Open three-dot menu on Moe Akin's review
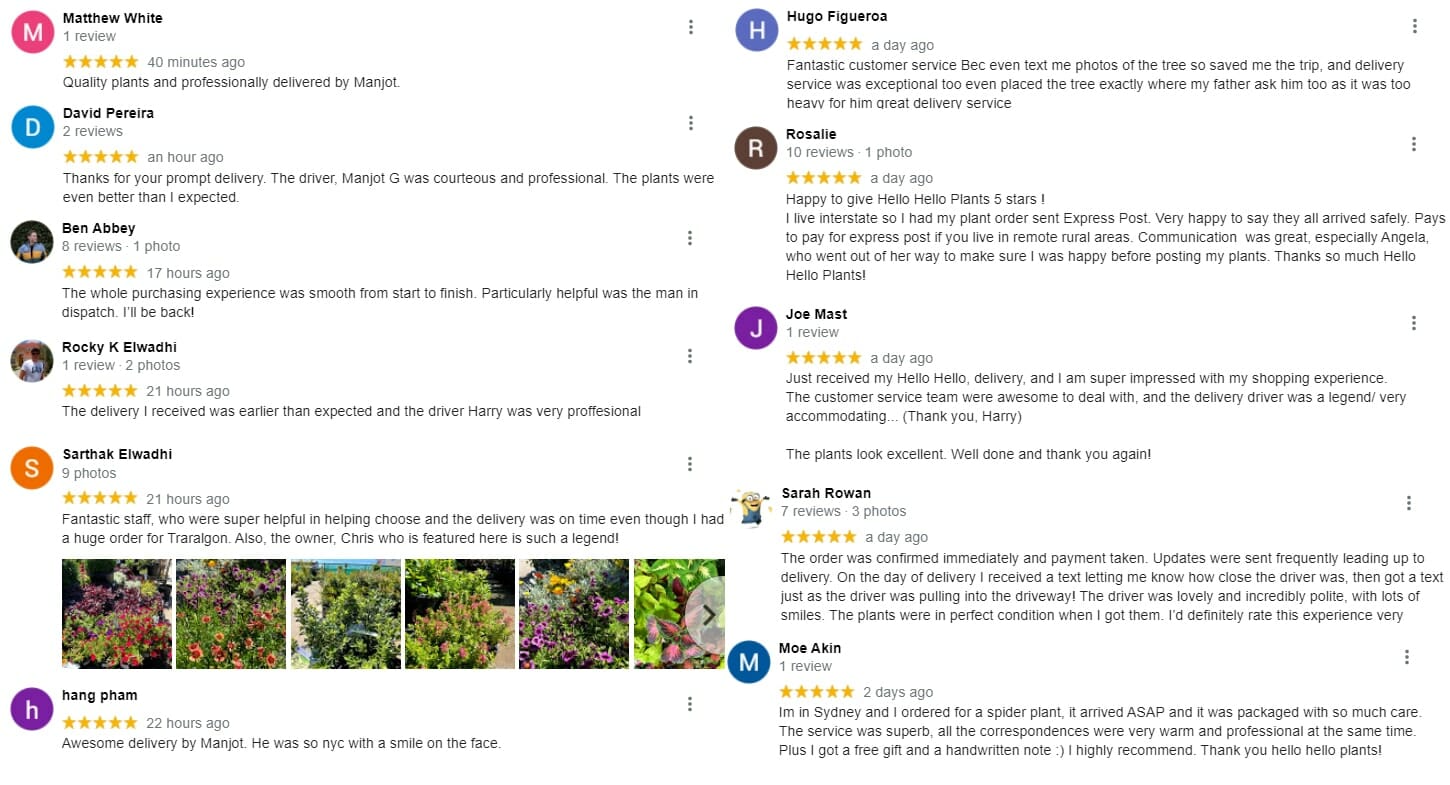1450x785 pixels. pyautogui.click(x=1407, y=657)
